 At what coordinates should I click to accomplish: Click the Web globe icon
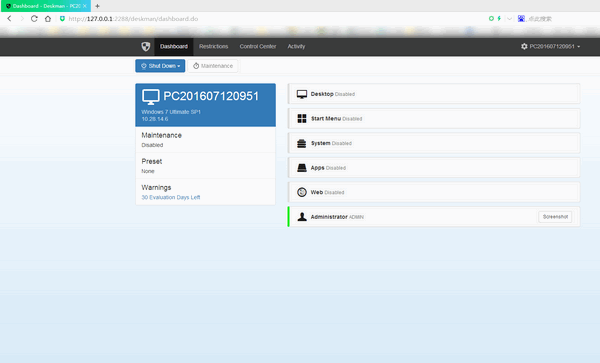pos(302,192)
